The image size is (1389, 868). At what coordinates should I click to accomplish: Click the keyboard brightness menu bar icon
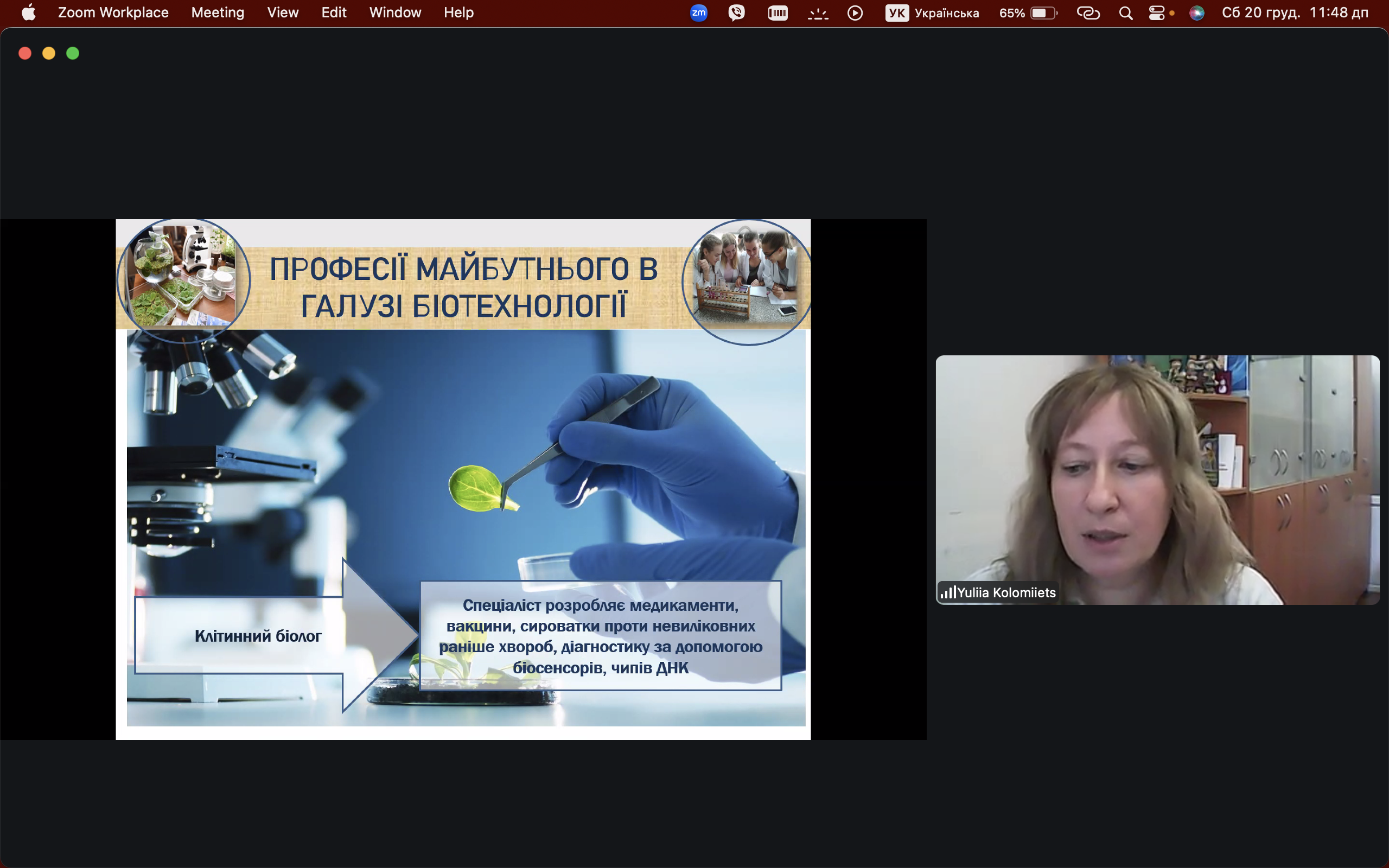click(x=817, y=12)
